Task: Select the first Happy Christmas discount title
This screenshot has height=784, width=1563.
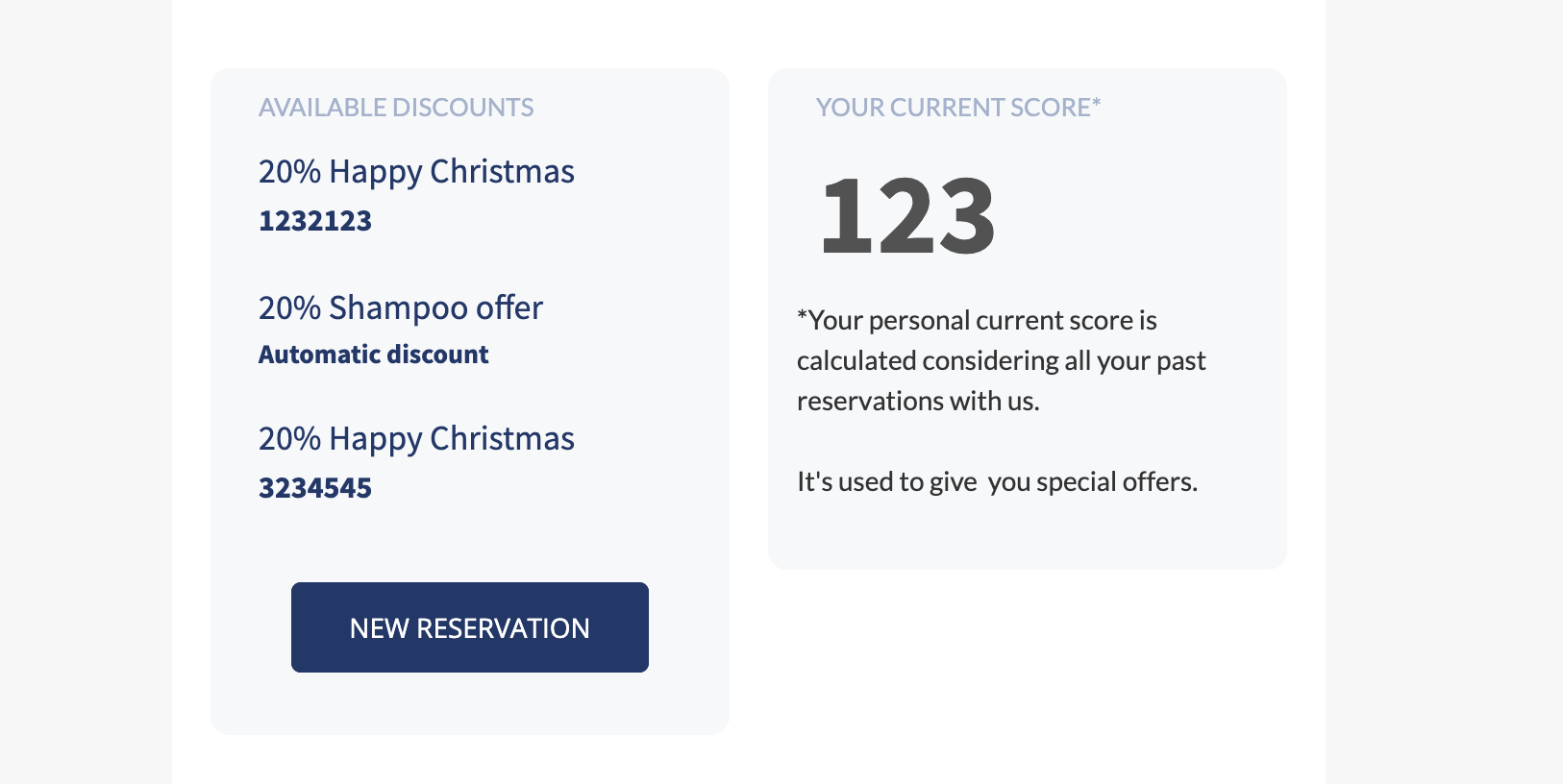Action: click(x=416, y=172)
